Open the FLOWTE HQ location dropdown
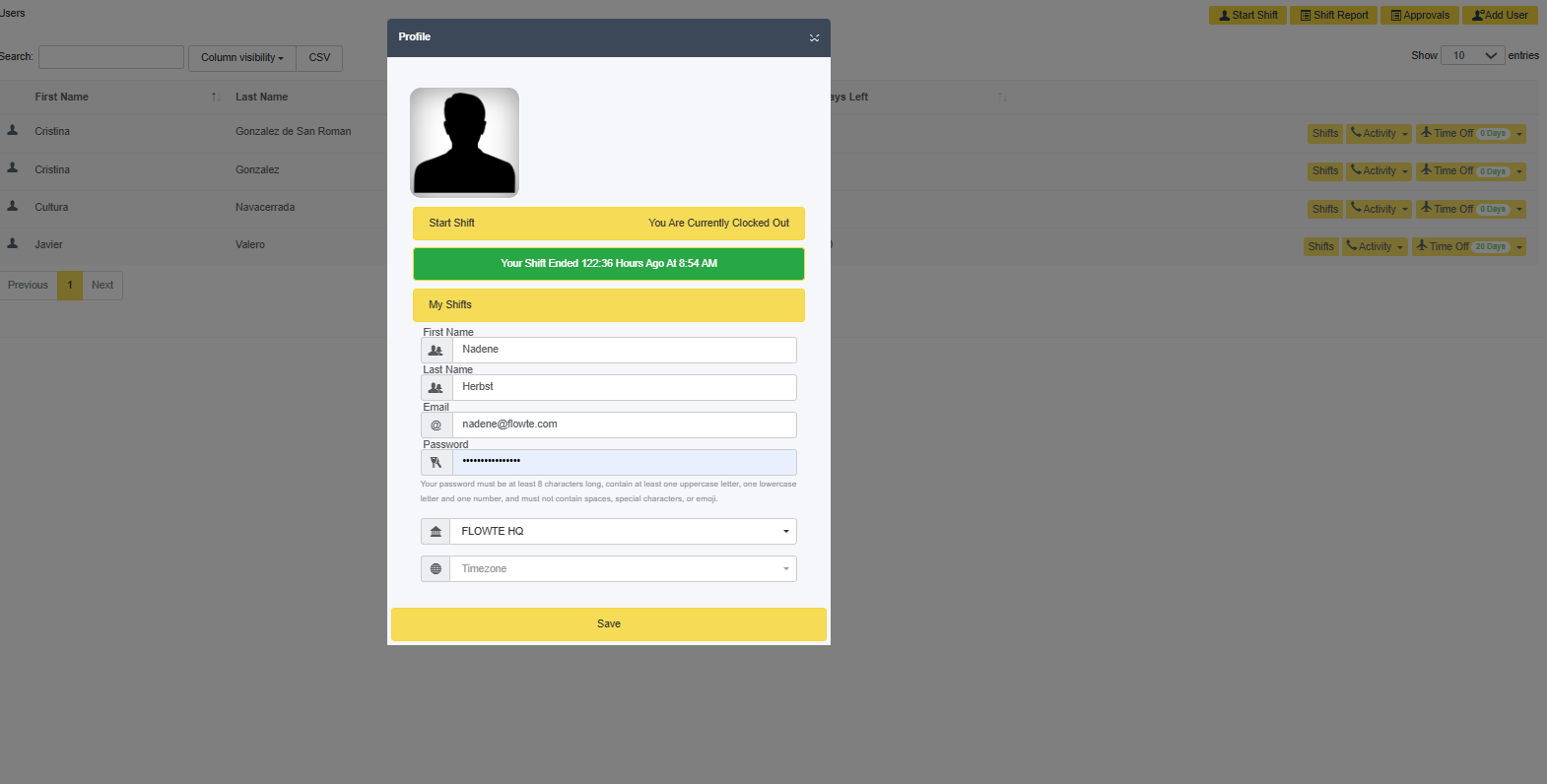The image size is (1547, 784). (623, 532)
